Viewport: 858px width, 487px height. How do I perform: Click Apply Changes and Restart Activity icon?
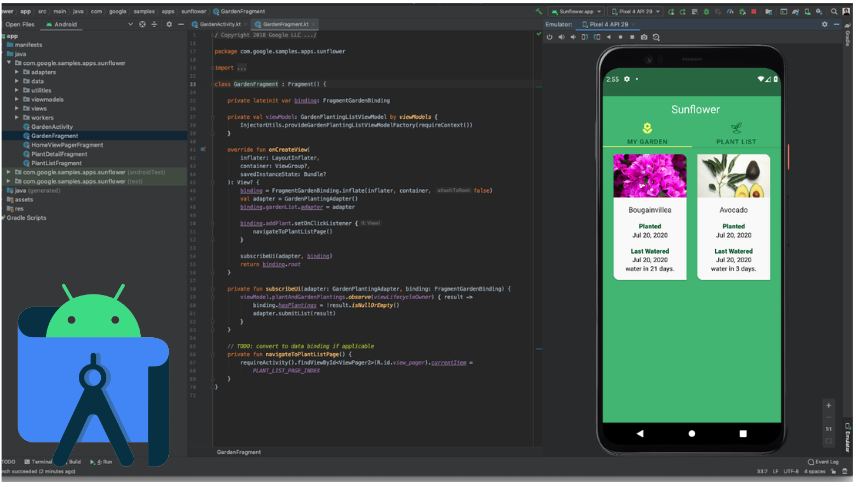(x=682, y=11)
